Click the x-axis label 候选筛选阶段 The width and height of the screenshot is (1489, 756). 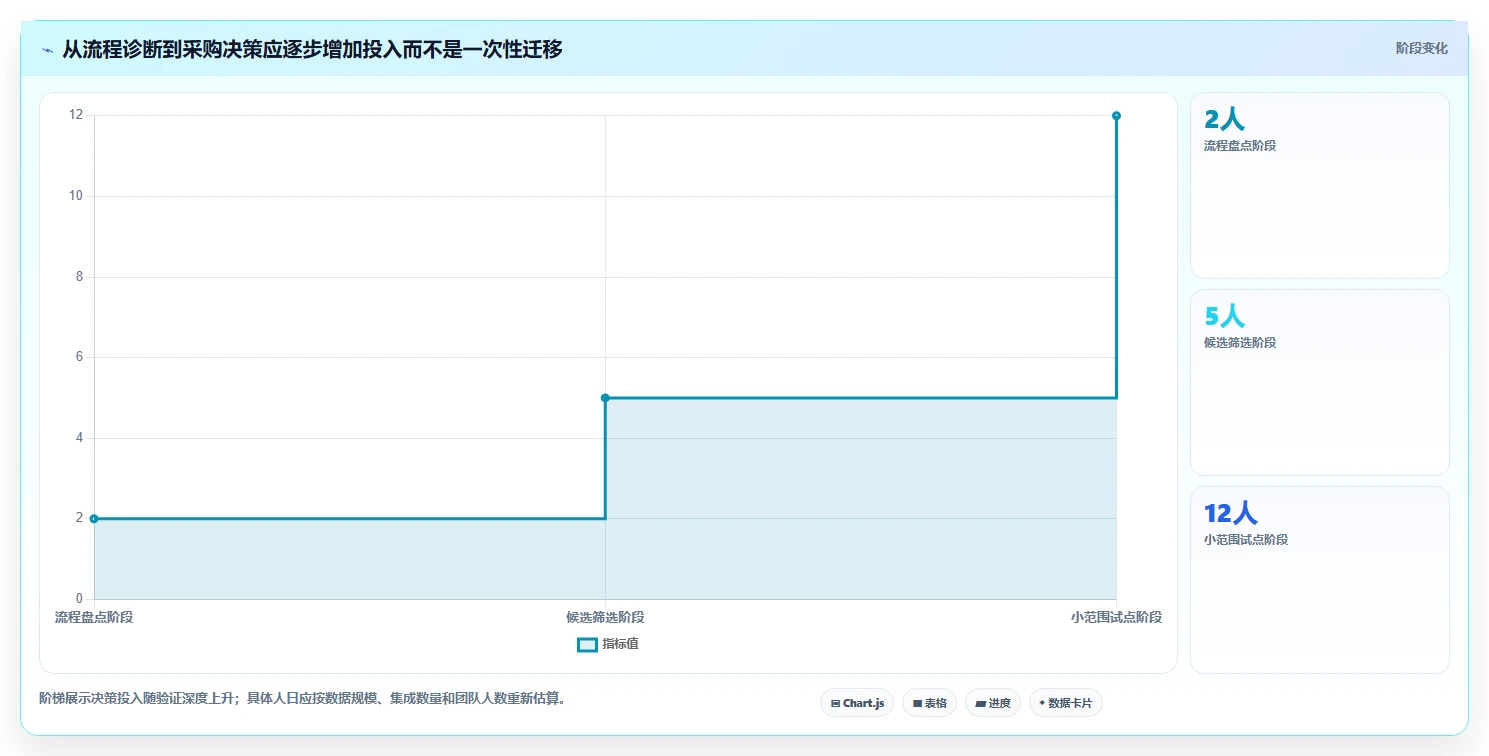(605, 617)
